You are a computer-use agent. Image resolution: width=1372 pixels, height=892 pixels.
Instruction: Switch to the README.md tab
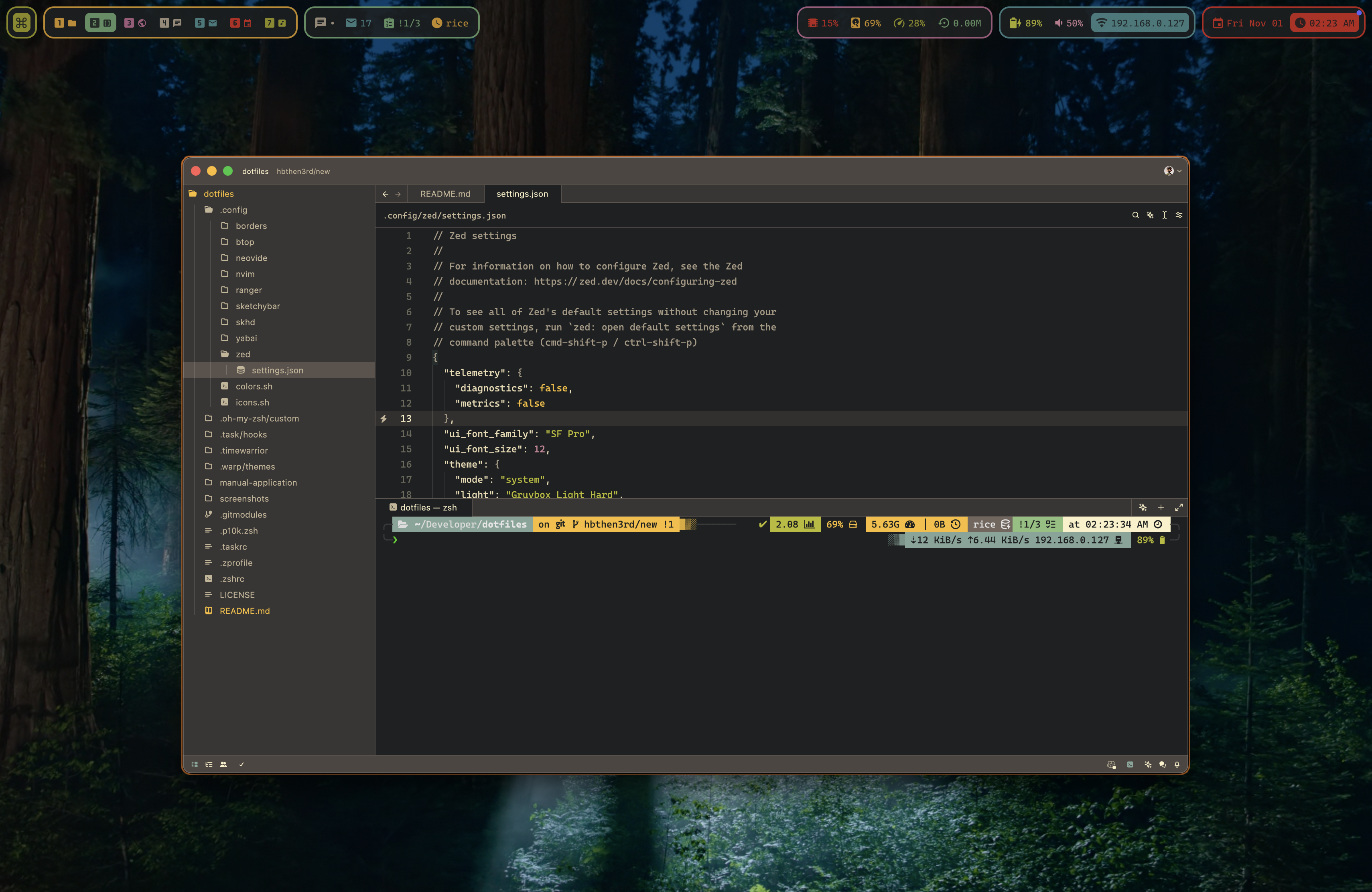pos(445,194)
